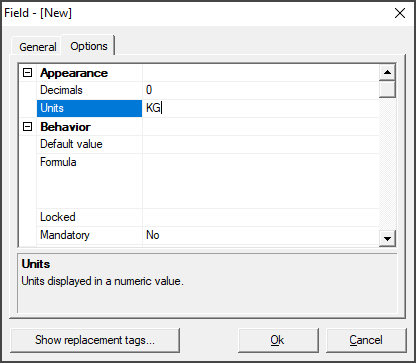Collapse the Appearance section
416x363 pixels.
[x=27, y=73]
